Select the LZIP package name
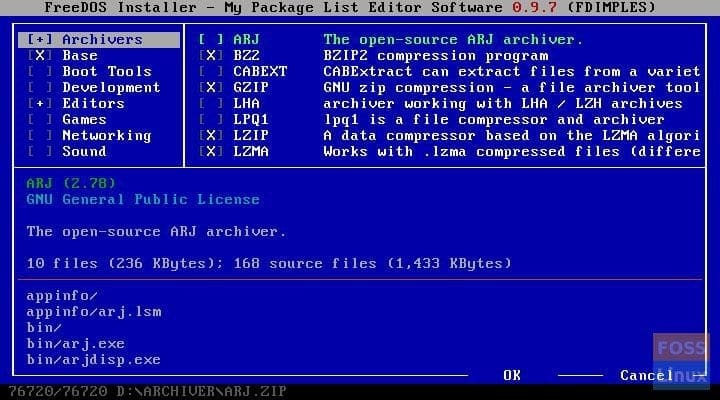This screenshot has height=400, width=720. (251, 136)
